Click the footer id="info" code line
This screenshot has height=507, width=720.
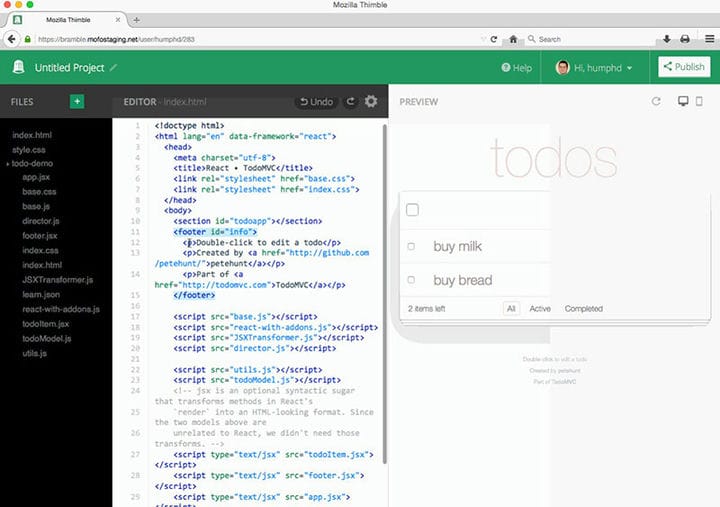(215, 232)
